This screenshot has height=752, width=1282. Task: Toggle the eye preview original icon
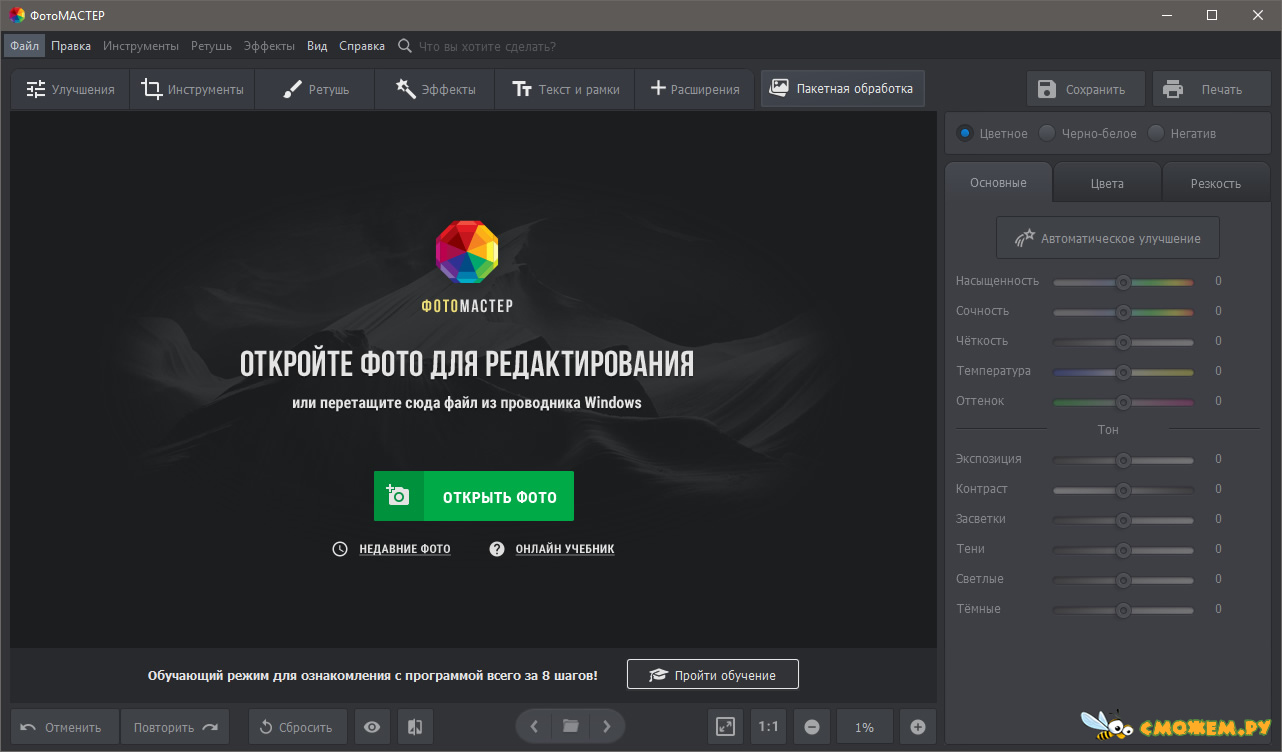(x=372, y=727)
